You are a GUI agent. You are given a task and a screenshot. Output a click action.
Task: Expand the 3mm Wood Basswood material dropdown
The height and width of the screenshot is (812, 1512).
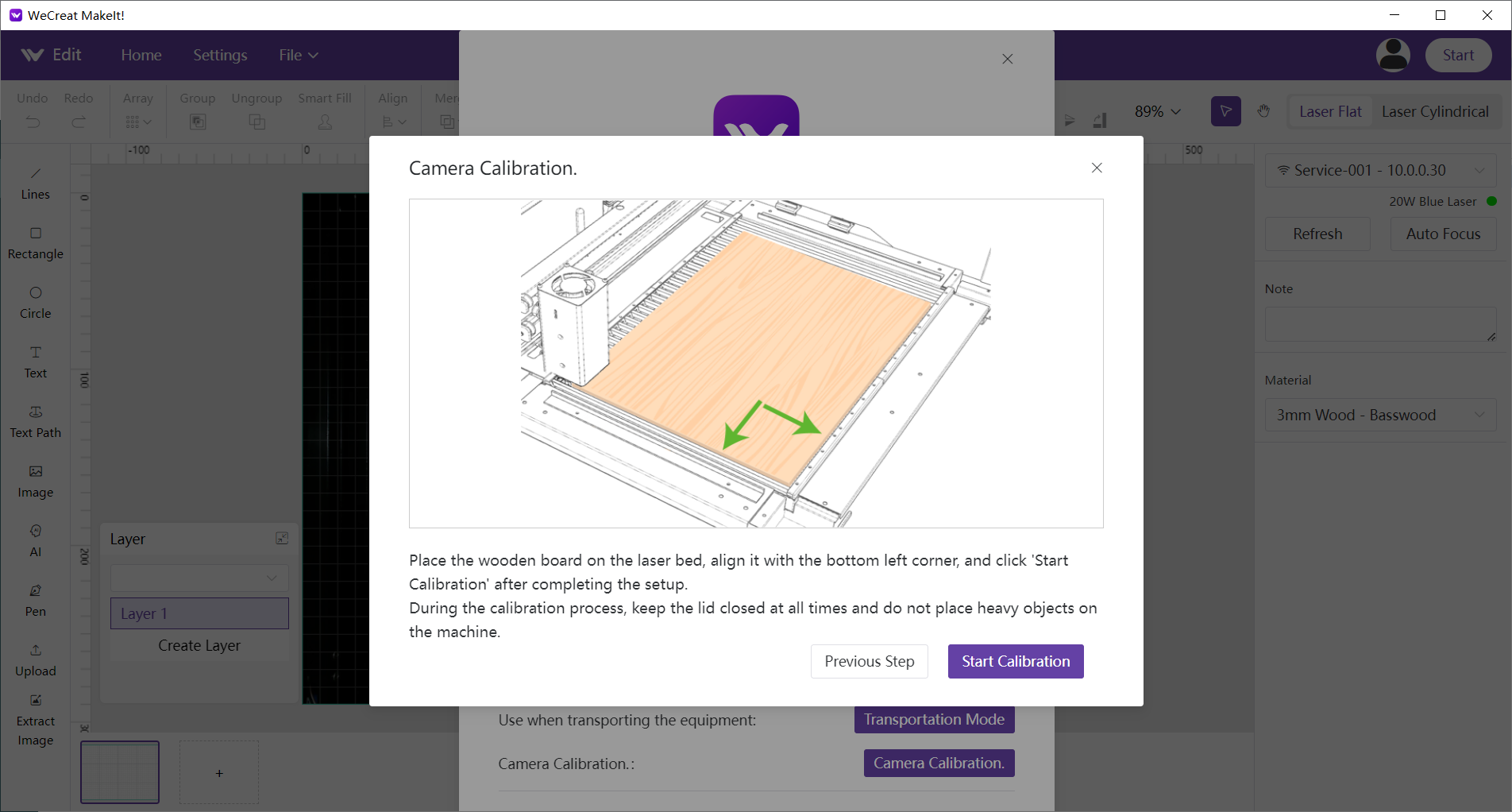[1380, 415]
